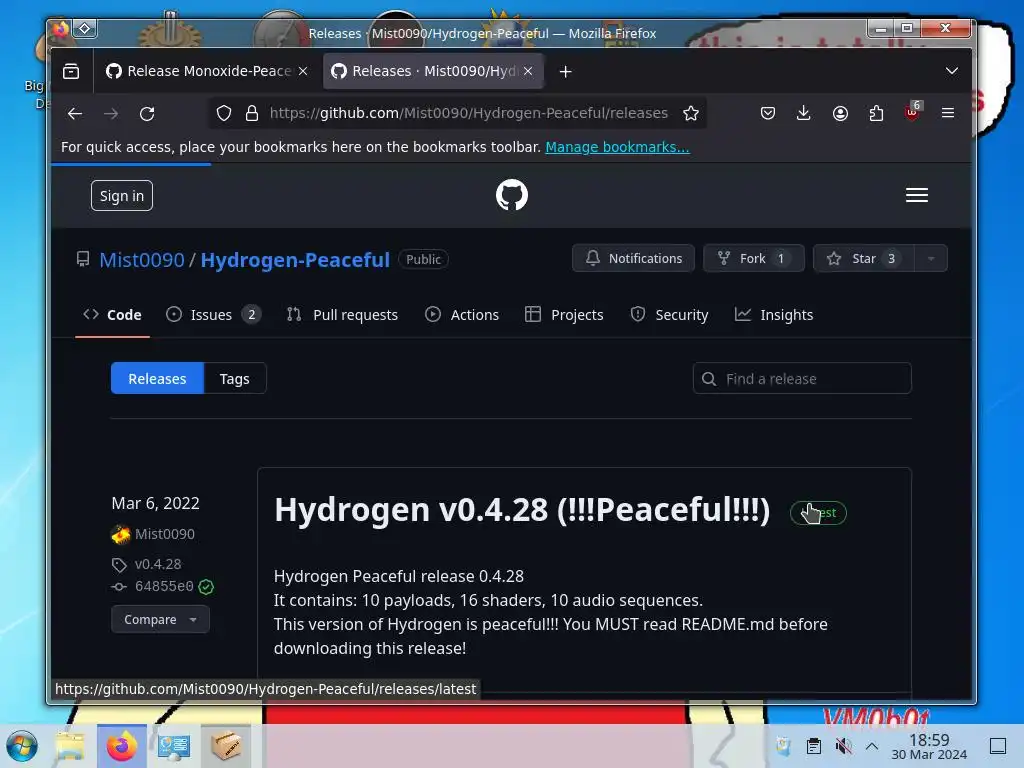Open Mist0090 release author link
This screenshot has width=1024, height=768.
point(165,534)
